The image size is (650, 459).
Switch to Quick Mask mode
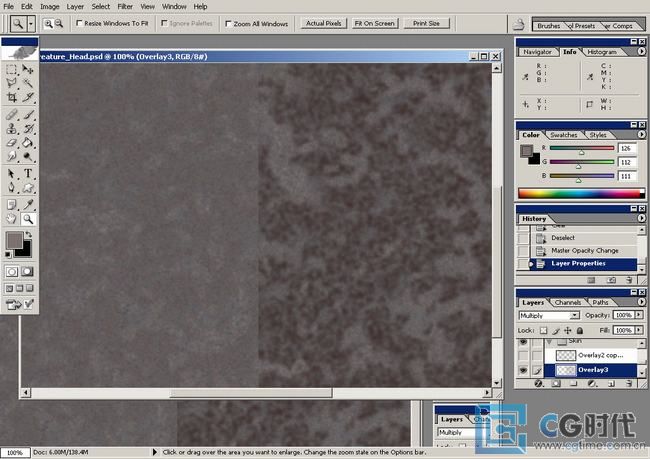(27, 272)
